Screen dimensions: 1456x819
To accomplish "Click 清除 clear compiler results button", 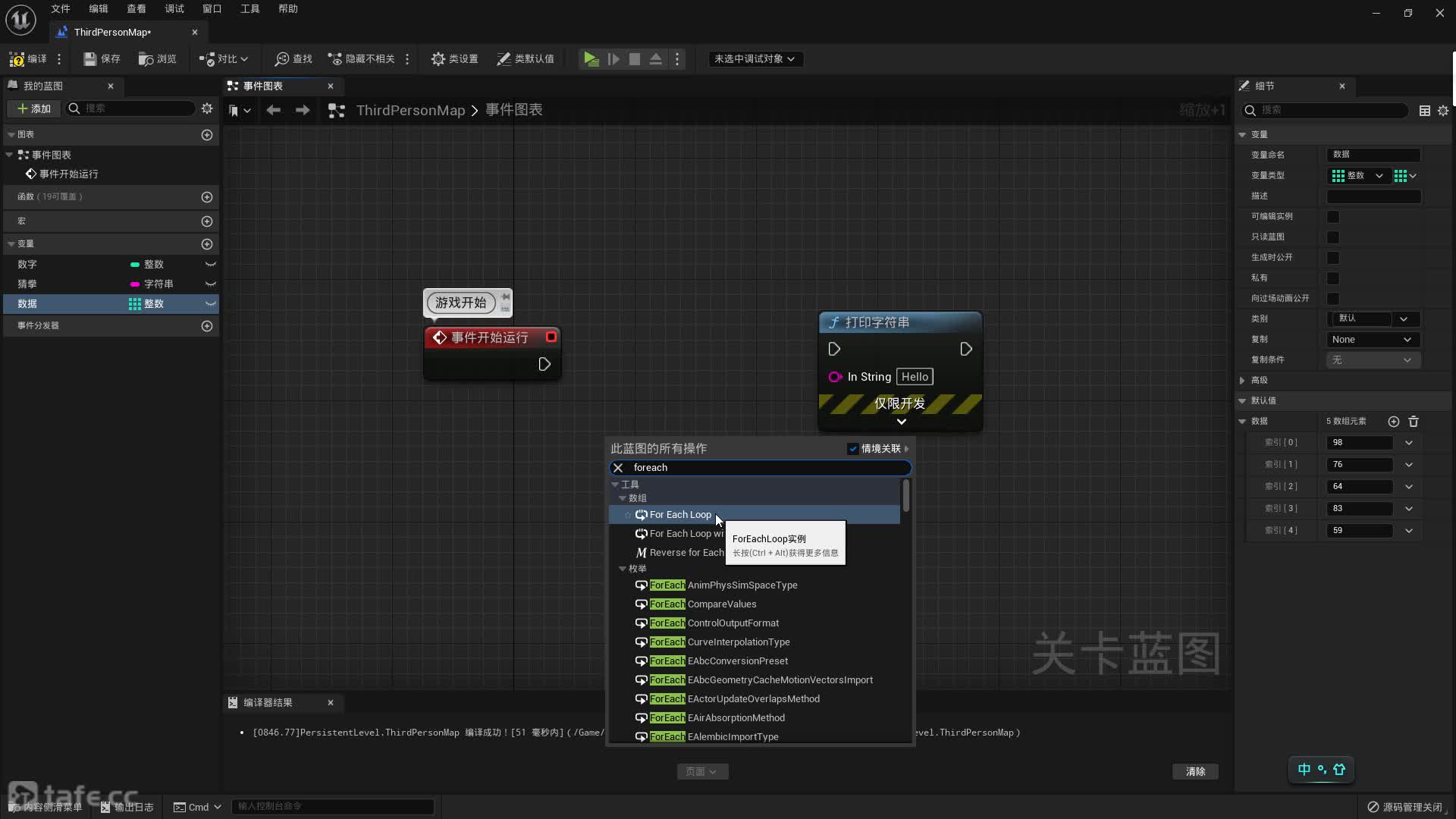I will click(1195, 772).
